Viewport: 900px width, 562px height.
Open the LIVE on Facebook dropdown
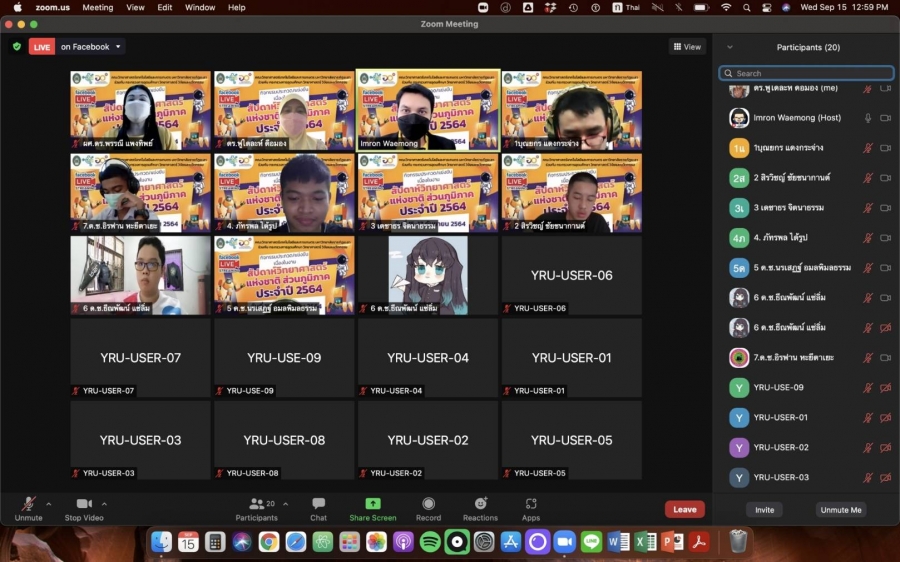[119, 46]
